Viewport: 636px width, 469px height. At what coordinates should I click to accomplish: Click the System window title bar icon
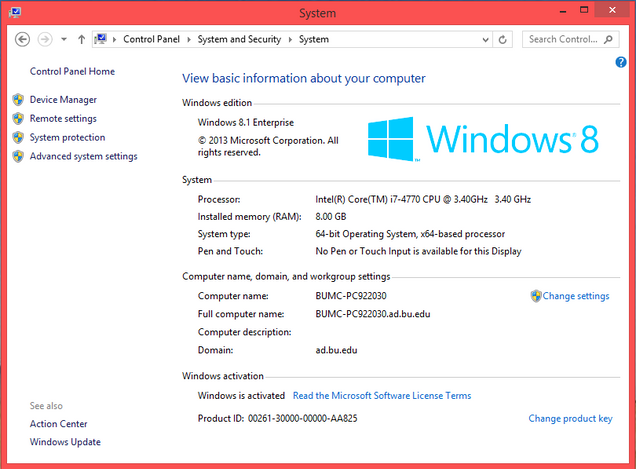[x=15, y=12]
